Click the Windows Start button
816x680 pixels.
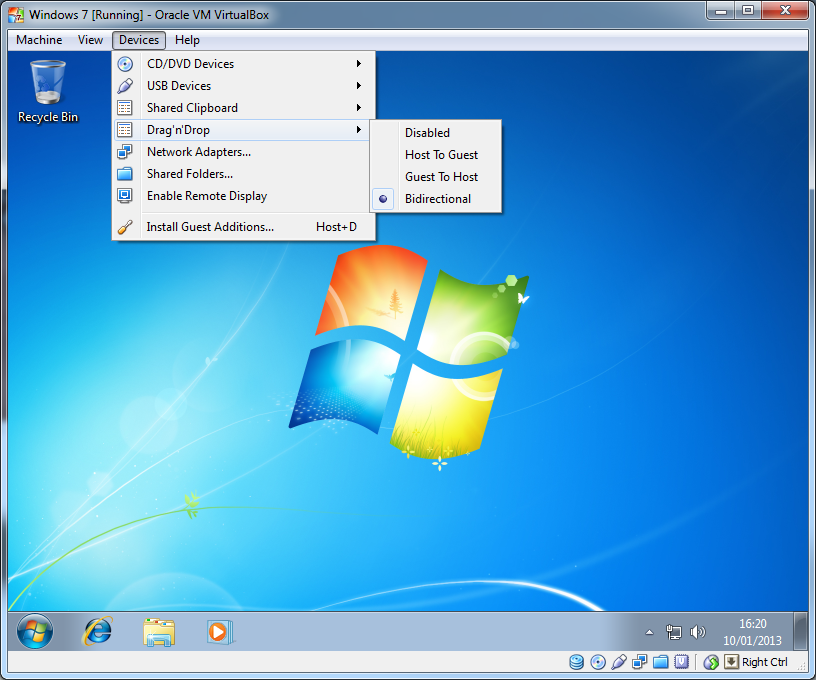point(35,631)
